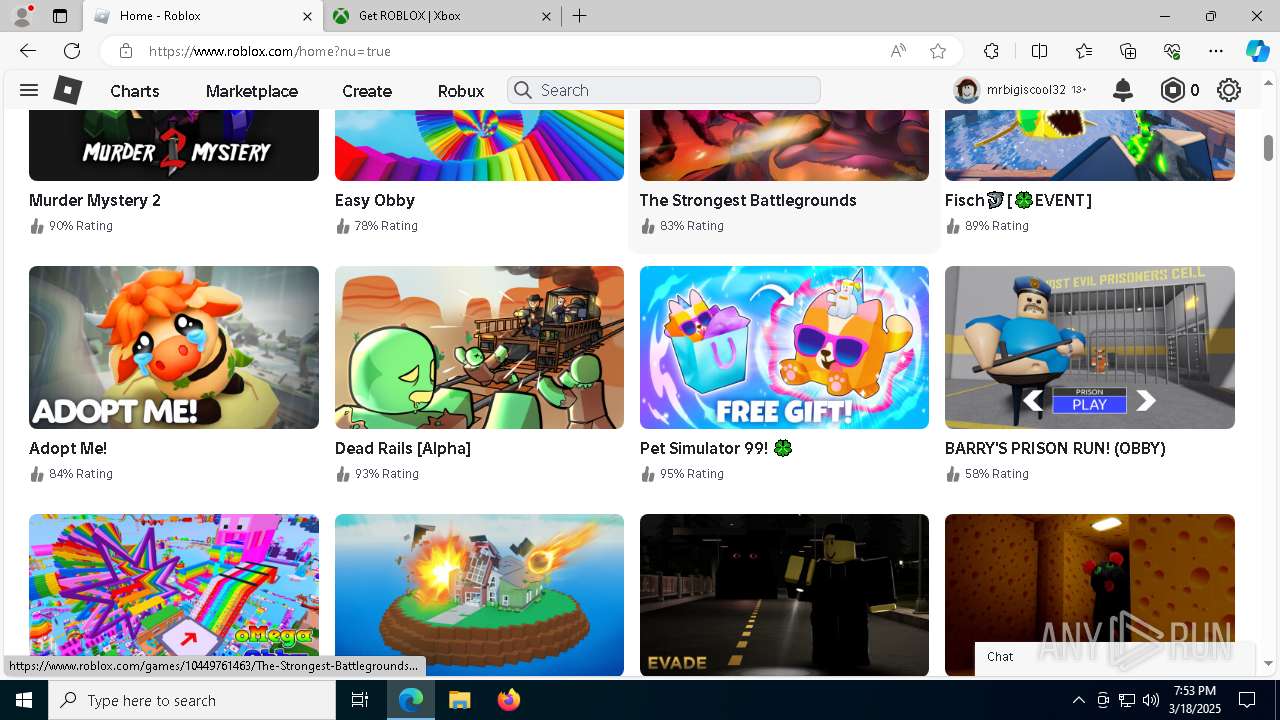Launch Firefox from the taskbar

click(x=509, y=700)
